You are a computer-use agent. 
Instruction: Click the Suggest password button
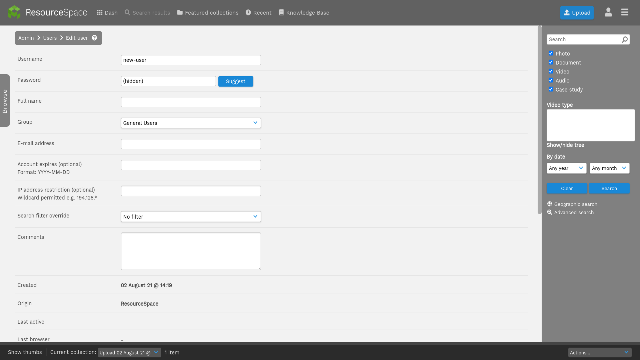click(x=236, y=81)
